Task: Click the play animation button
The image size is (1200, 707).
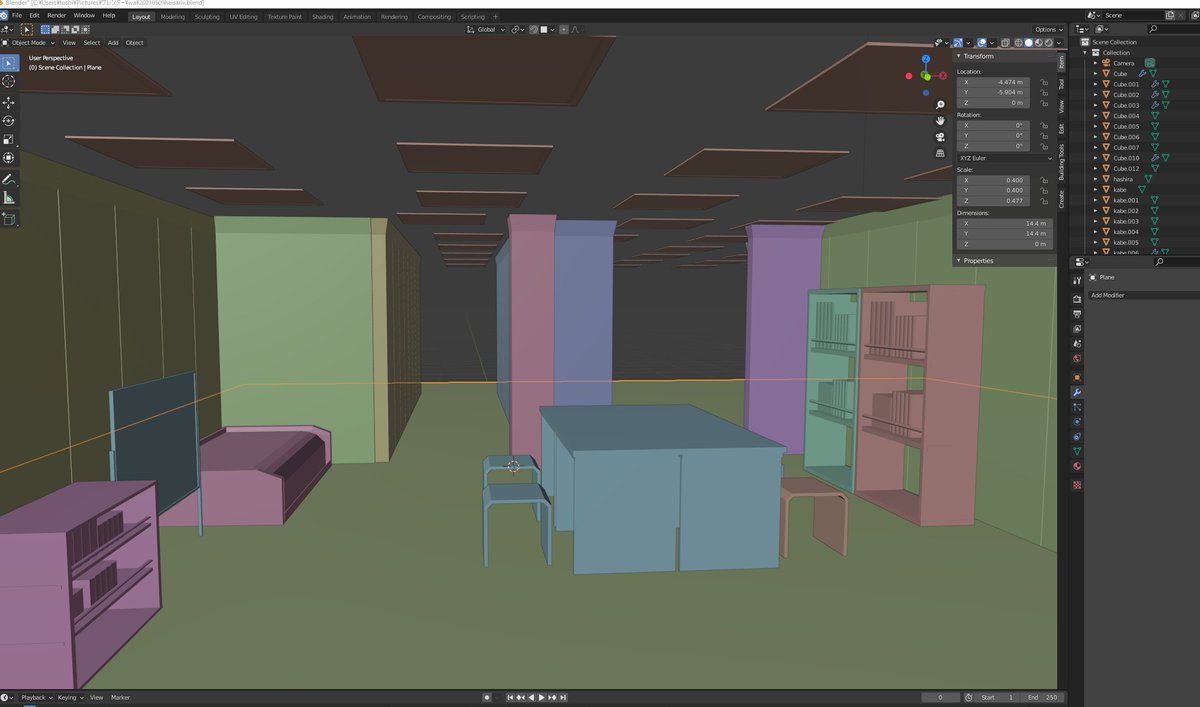Action: click(542, 697)
